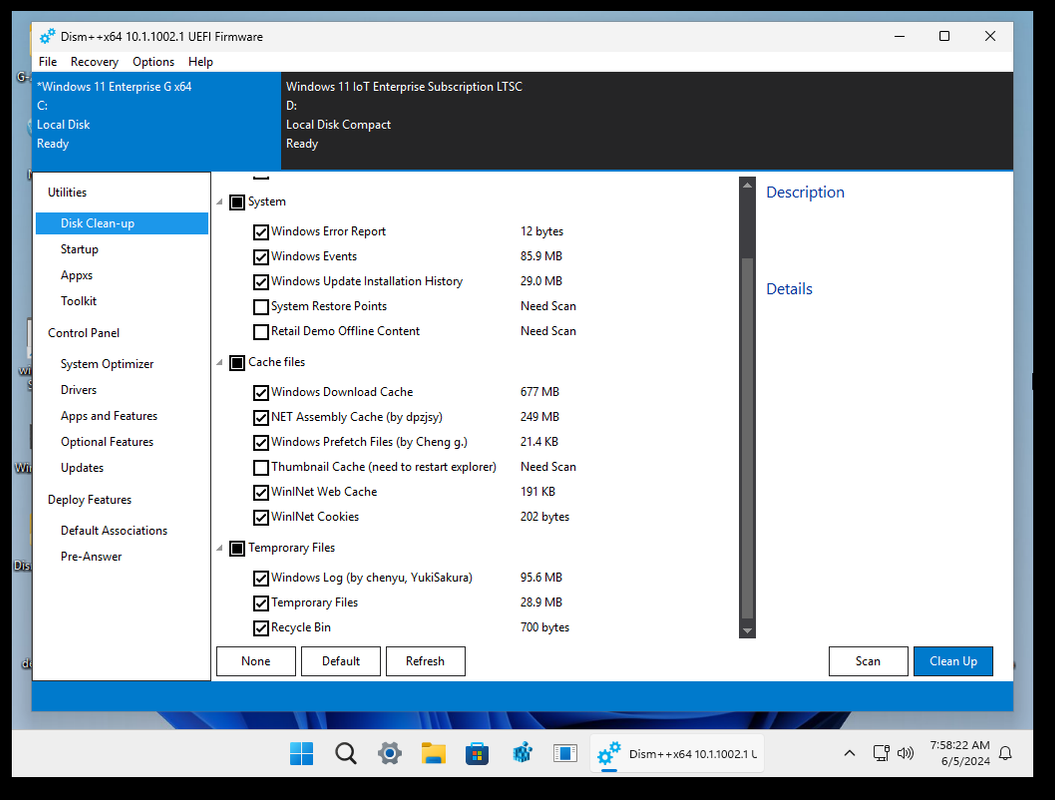This screenshot has width=1055, height=800.
Task: Open Pre-Answer page
Action: tap(92, 556)
